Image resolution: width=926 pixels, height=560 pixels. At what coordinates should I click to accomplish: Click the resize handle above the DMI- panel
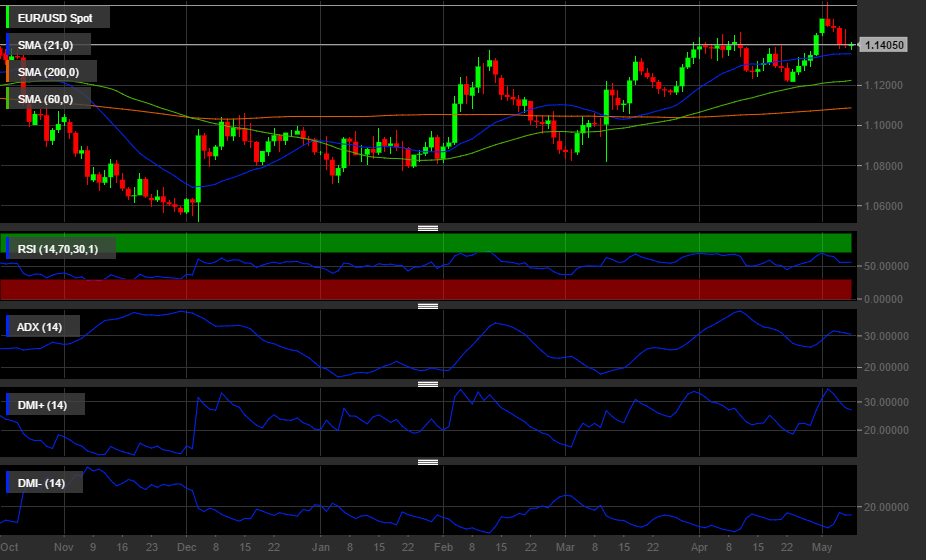tap(428, 462)
